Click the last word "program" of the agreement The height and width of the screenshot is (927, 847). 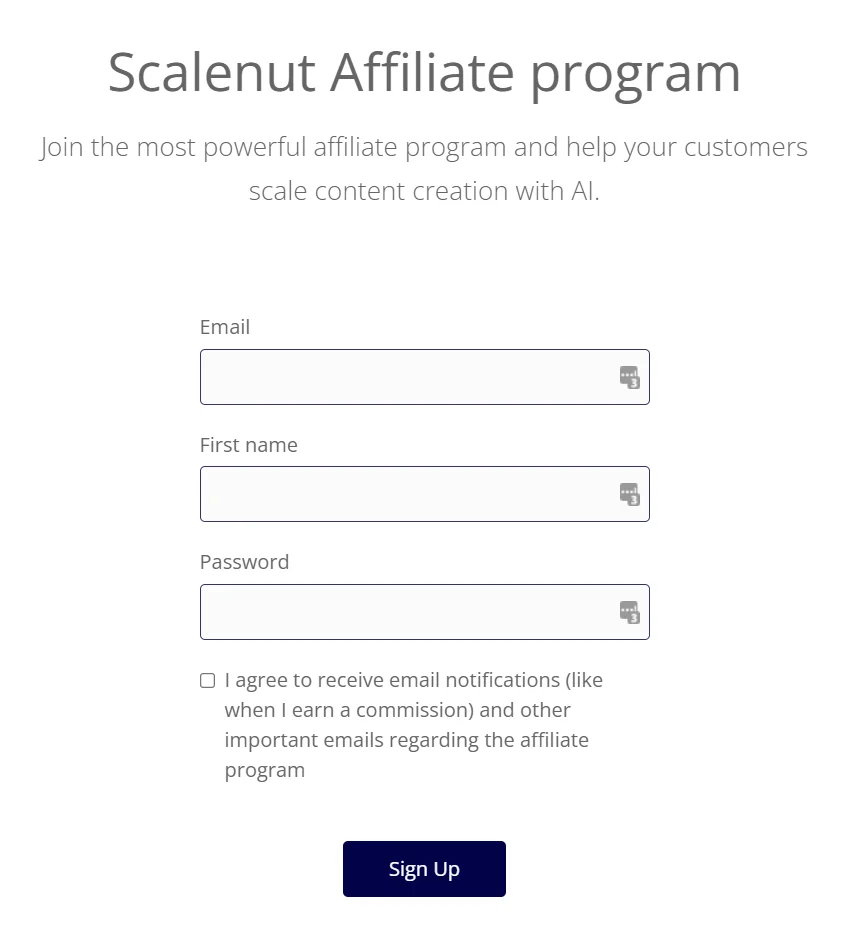[x=264, y=770]
